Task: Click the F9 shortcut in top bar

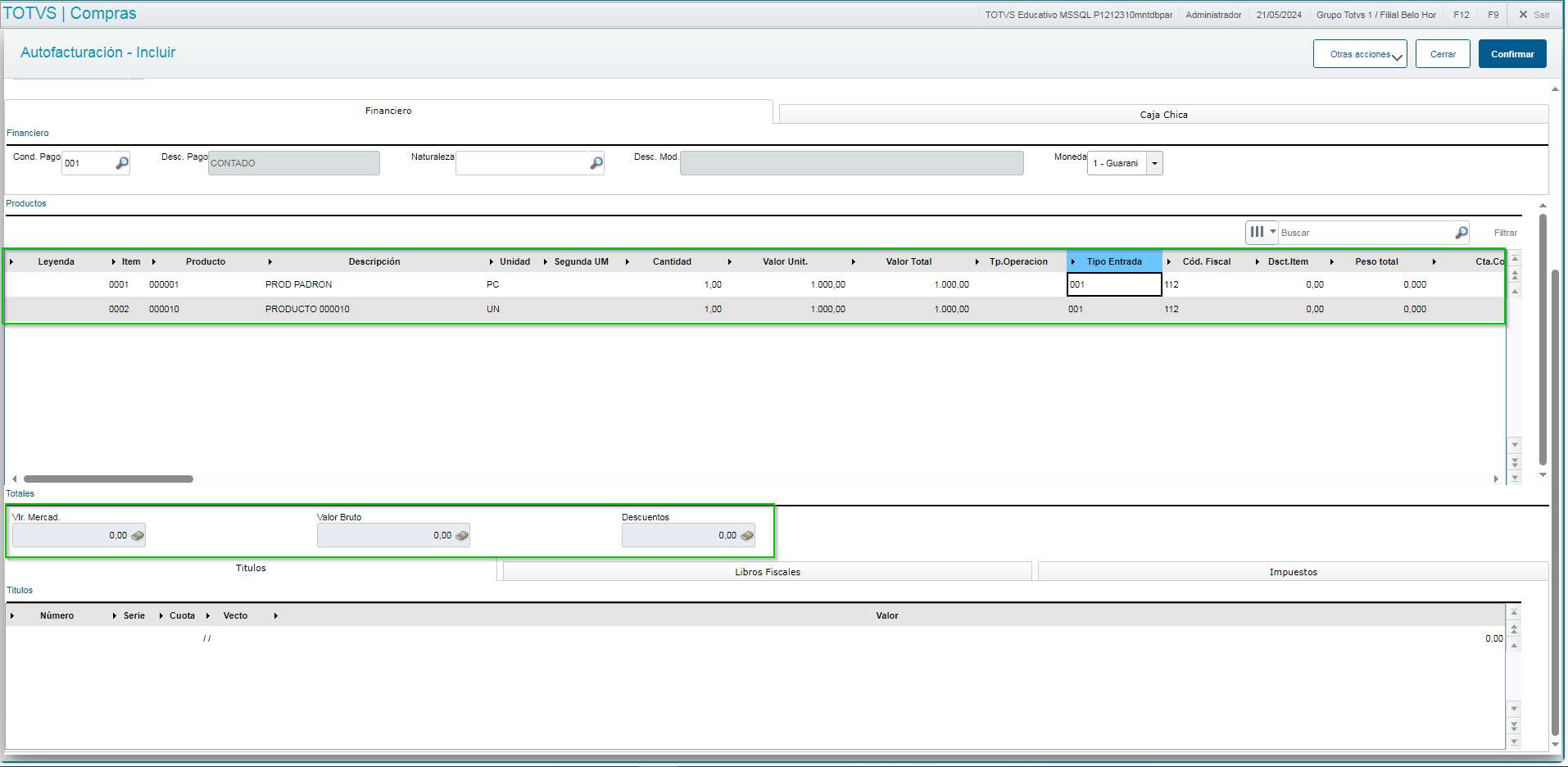Action: 1493,15
